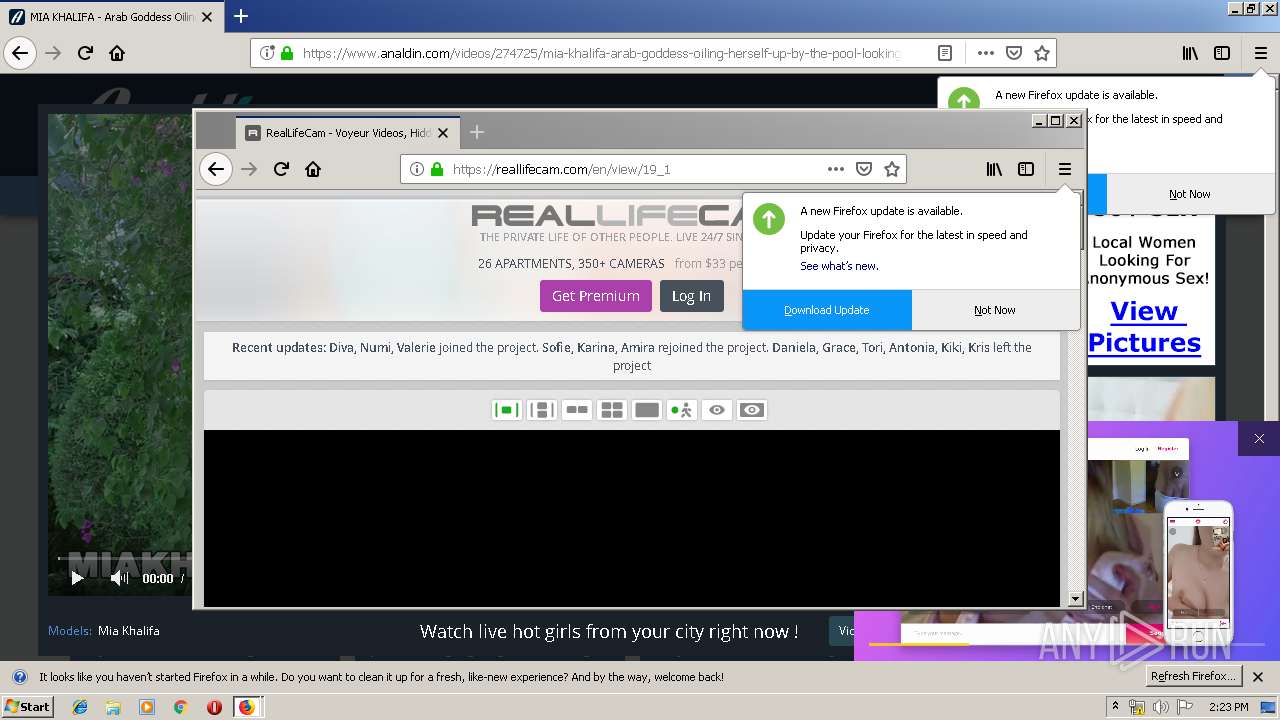This screenshot has width=1280, height=720.
Task: Select the four-camera grid layout button
Action: point(612,410)
